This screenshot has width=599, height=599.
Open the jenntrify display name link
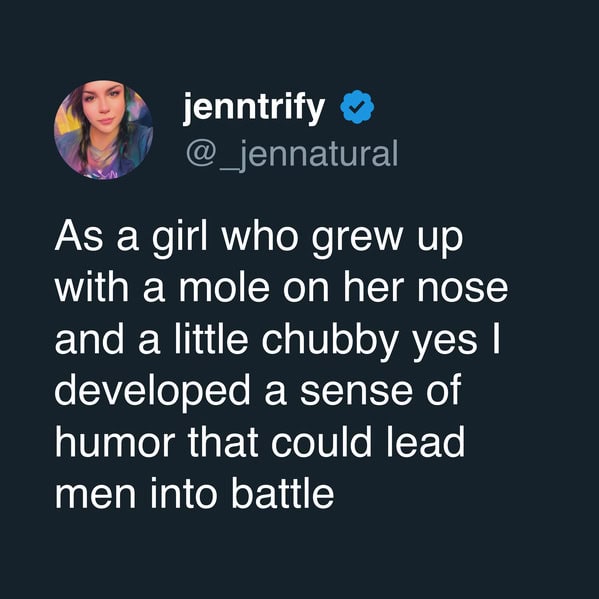(254, 108)
